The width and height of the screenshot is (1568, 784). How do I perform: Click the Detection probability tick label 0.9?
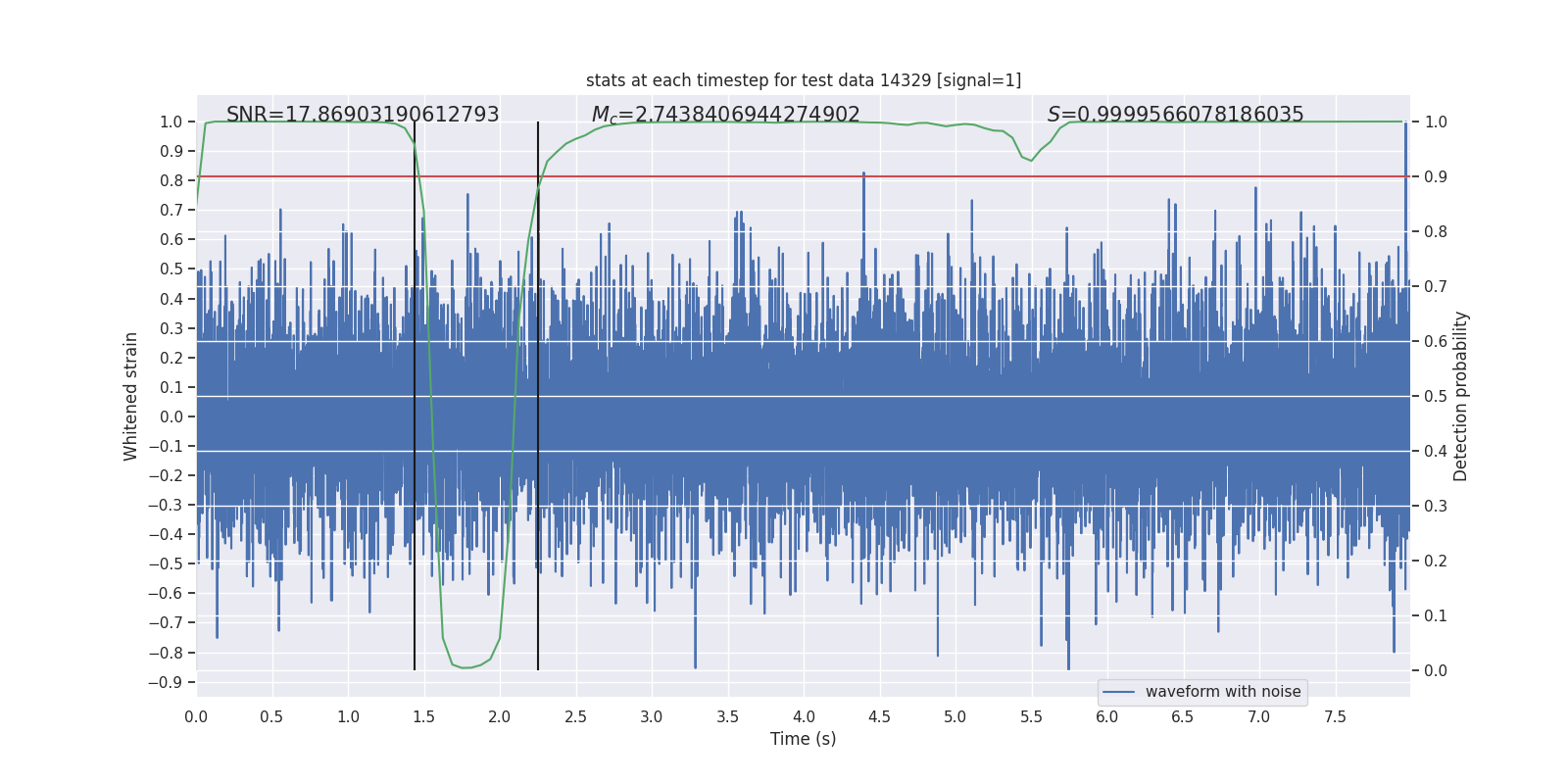1436,176
